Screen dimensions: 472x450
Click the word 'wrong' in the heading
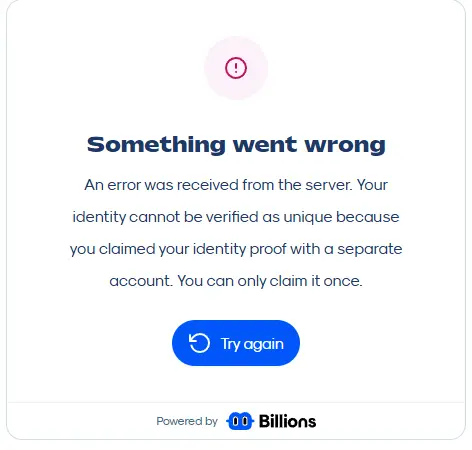tap(345, 146)
